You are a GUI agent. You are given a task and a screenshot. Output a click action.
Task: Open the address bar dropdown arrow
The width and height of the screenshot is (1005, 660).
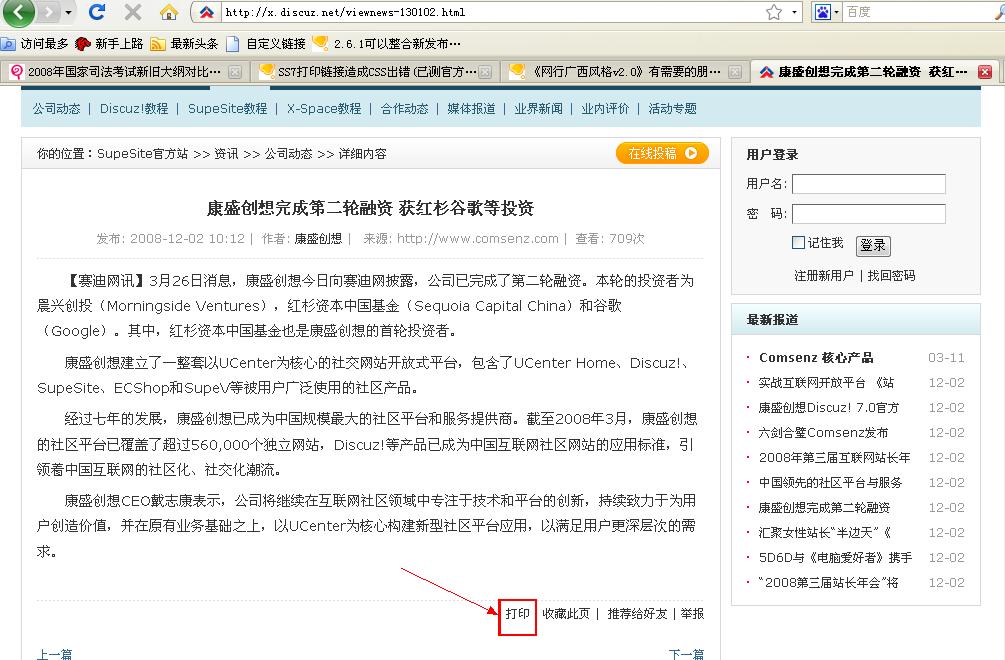click(794, 12)
